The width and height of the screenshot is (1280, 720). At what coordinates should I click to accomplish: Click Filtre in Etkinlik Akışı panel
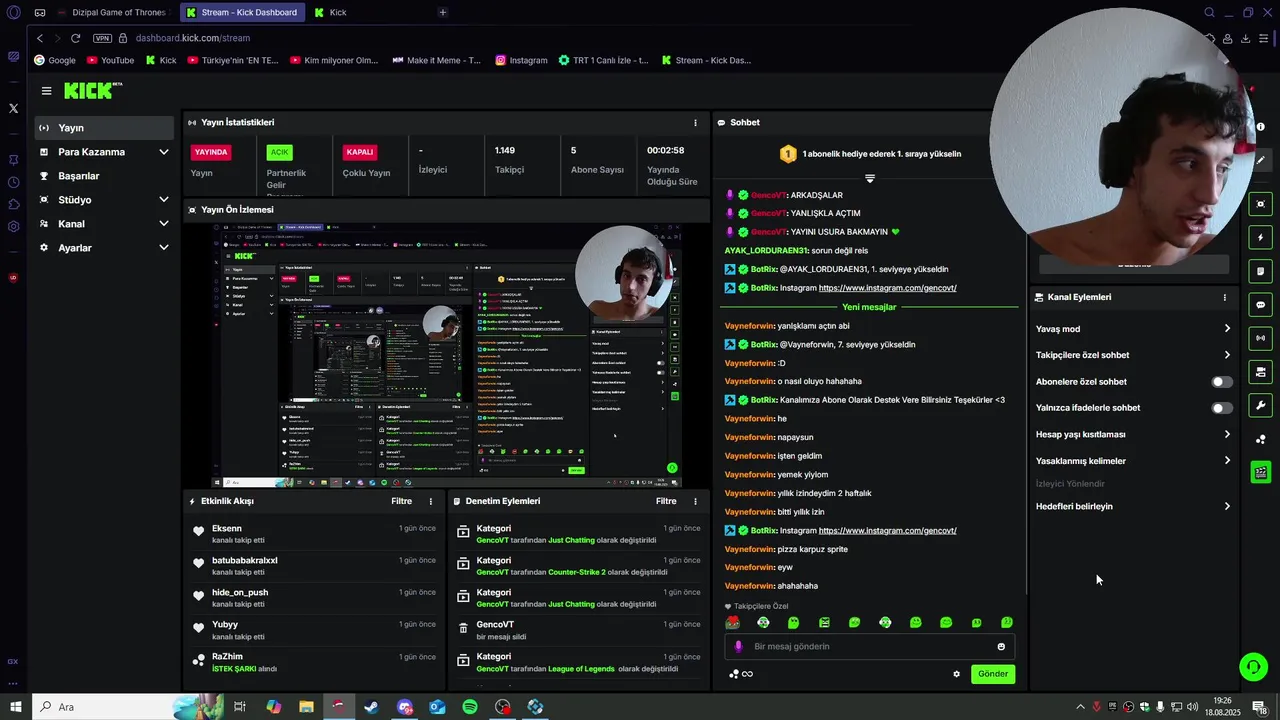(x=401, y=501)
